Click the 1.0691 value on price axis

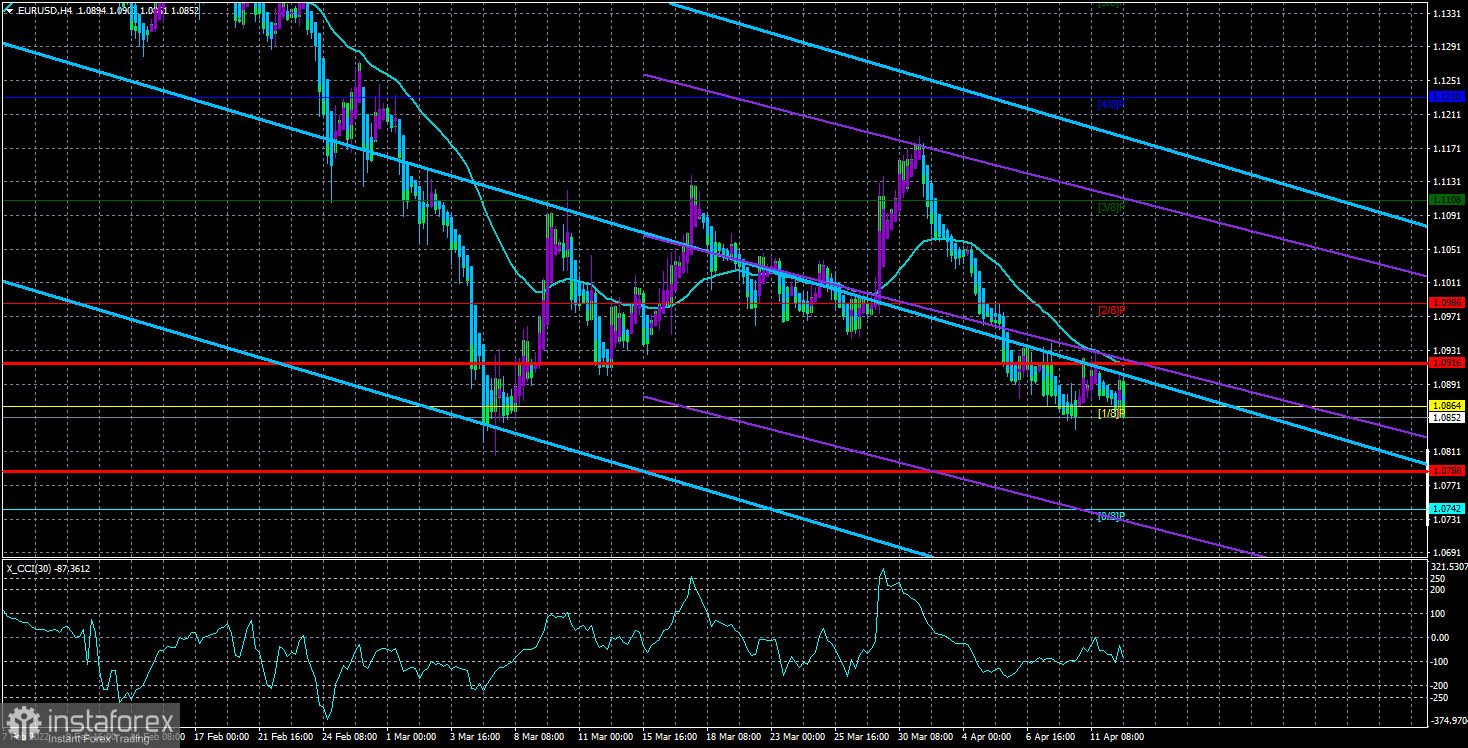pyautogui.click(x=1447, y=552)
